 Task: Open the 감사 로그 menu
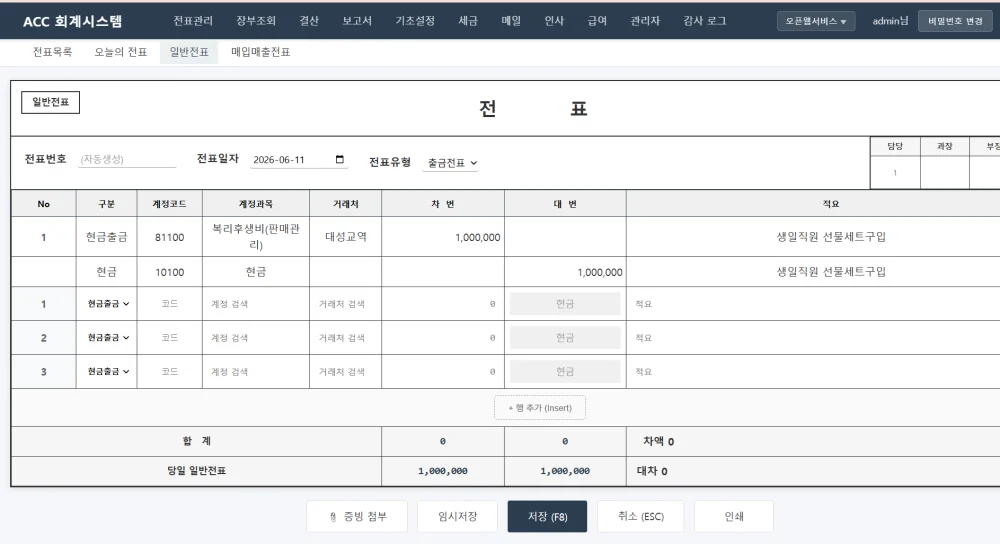tap(704, 21)
